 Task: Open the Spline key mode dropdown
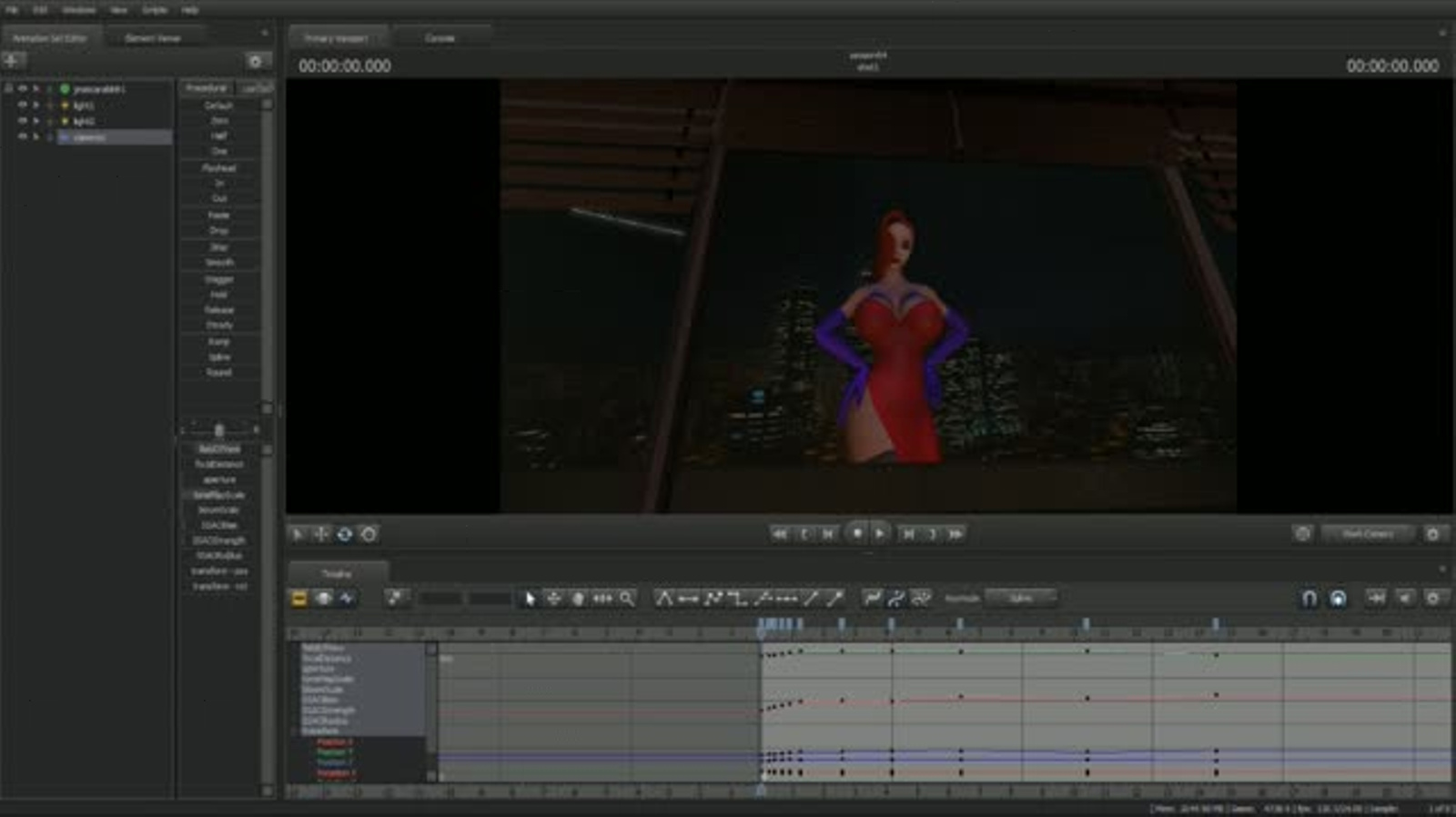point(1021,598)
